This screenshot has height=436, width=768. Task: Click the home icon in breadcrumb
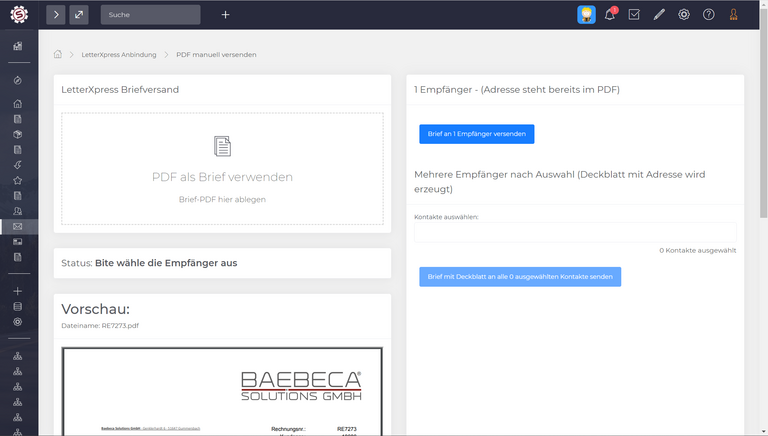(58, 54)
